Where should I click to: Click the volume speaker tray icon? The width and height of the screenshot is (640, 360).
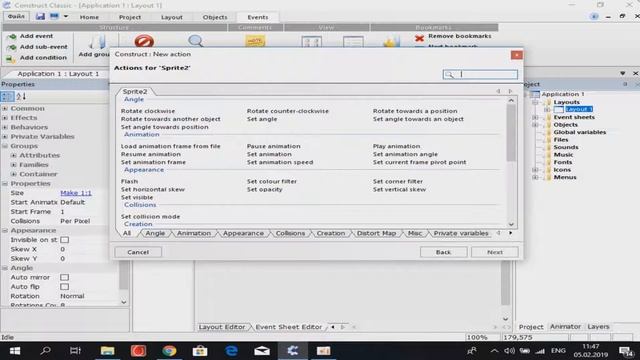(509, 351)
